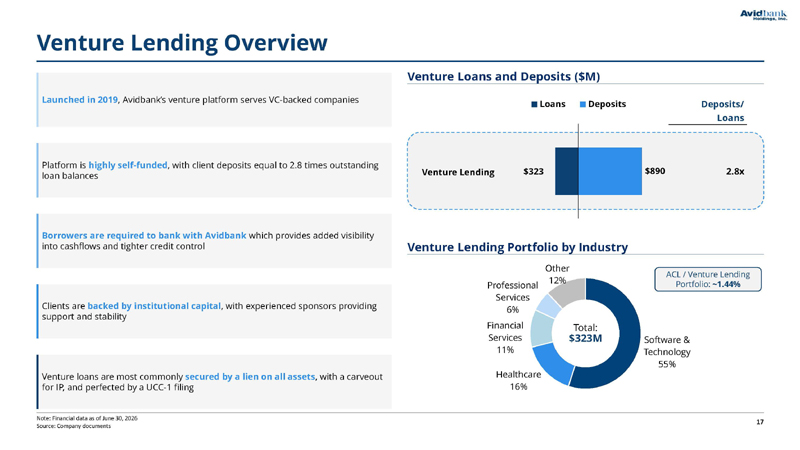Select the Venture Lending Overview title
800x450 pixels.
click(x=182, y=42)
